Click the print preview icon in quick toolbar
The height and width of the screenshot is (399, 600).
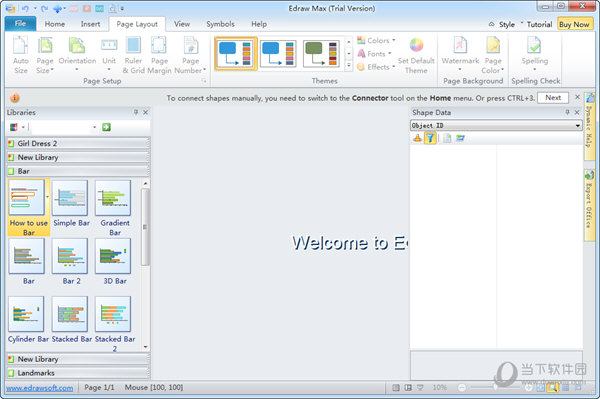pos(112,8)
